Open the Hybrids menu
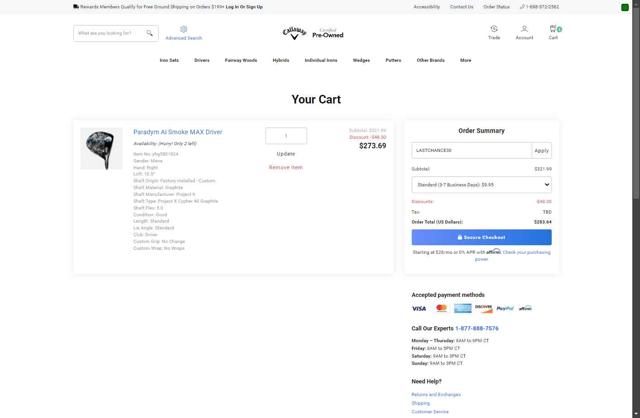Viewport: 640px width, 418px height. [x=281, y=60]
